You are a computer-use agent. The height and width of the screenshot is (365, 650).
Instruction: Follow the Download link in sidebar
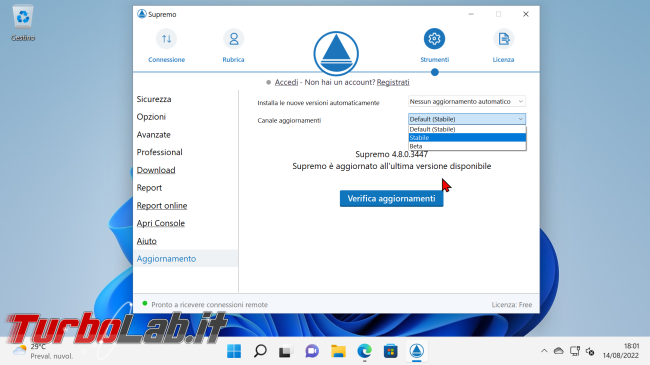(x=156, y=170)
